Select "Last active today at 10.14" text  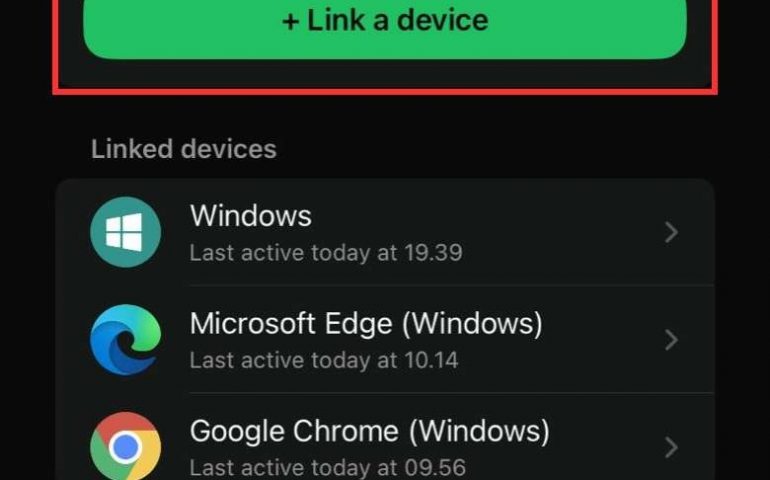coord(324,361)
